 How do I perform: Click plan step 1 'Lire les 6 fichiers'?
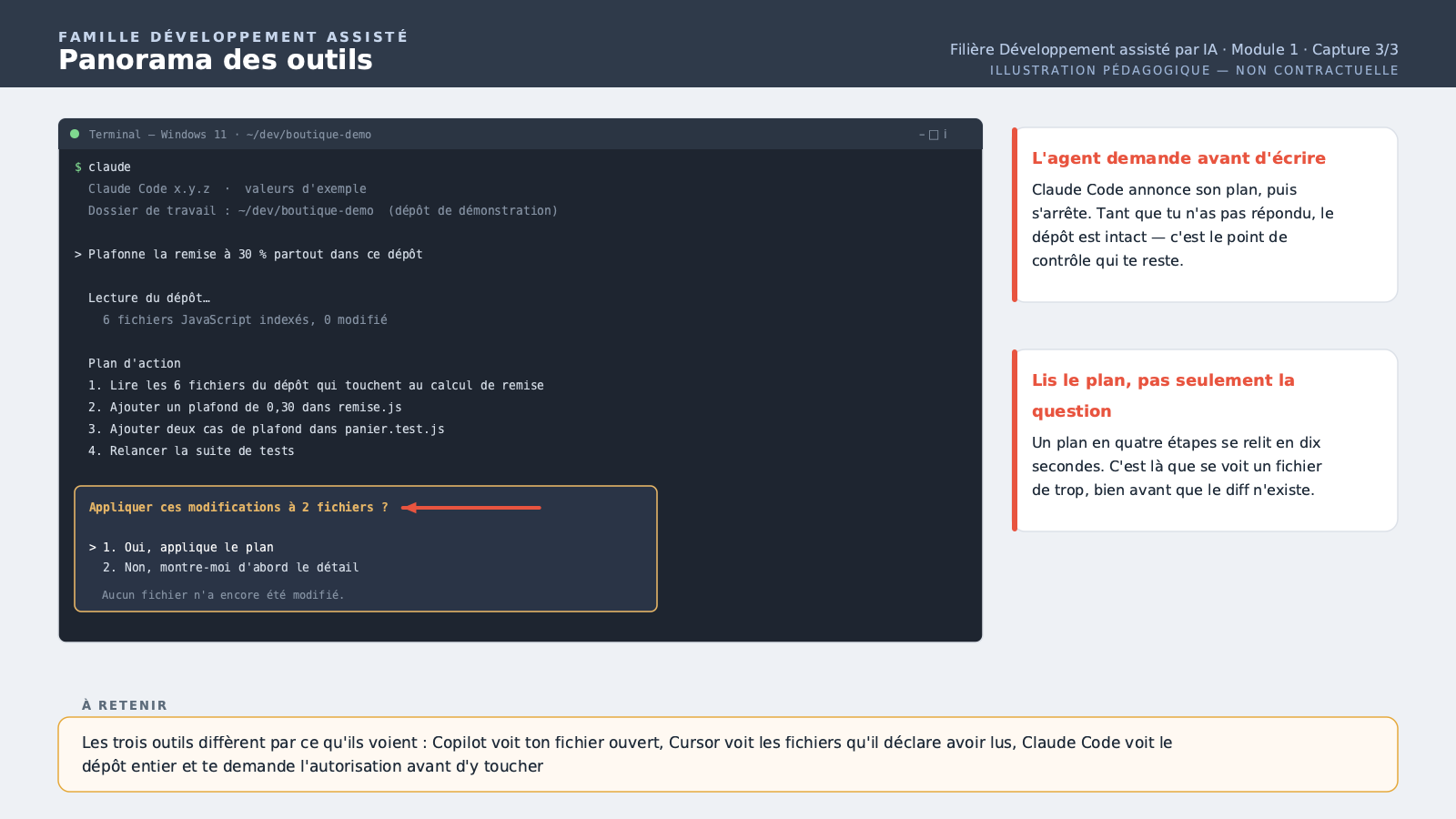click(x=316, y=385)
